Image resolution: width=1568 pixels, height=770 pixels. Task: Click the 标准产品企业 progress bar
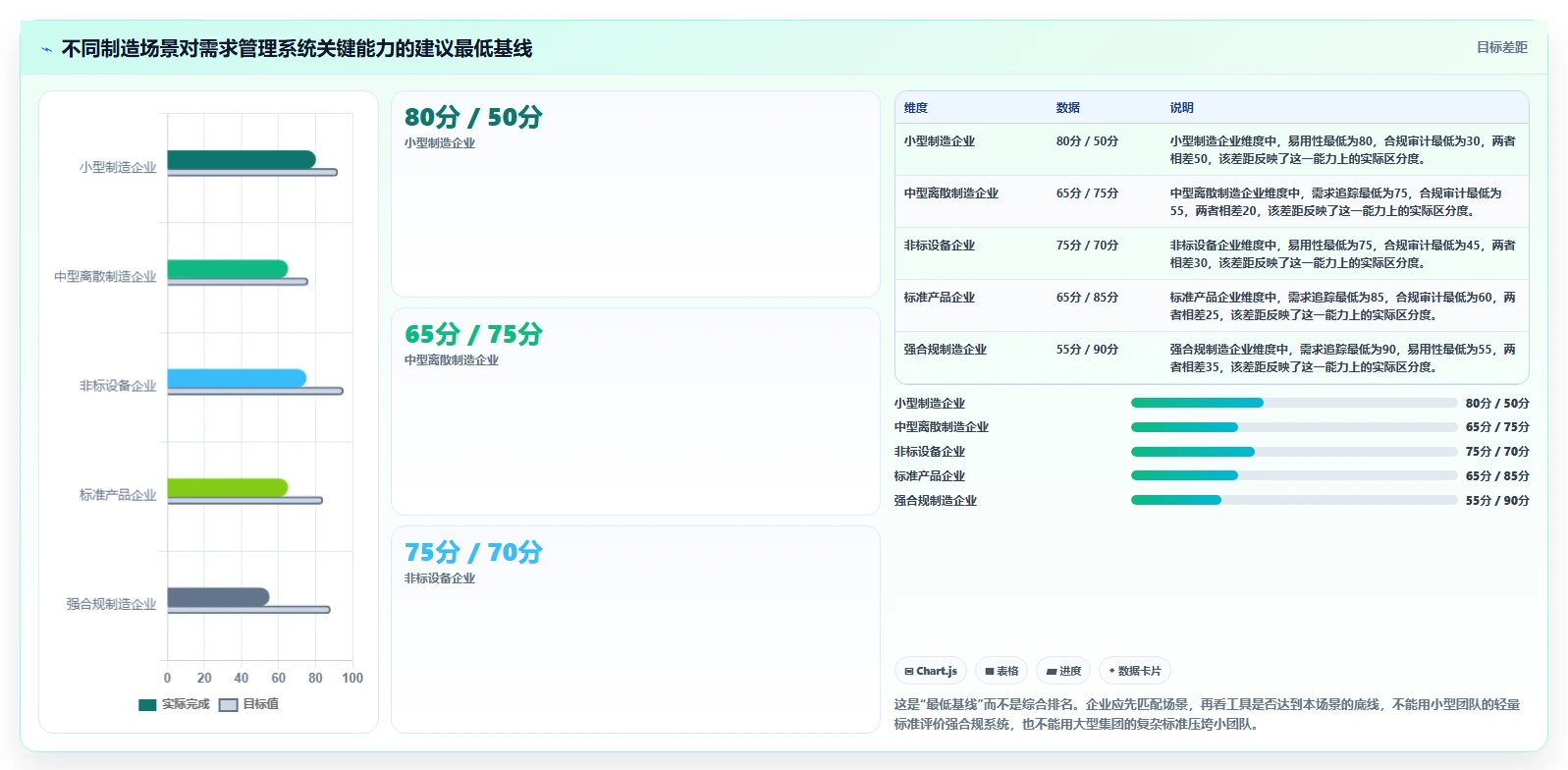click(x=1294, y=475)
